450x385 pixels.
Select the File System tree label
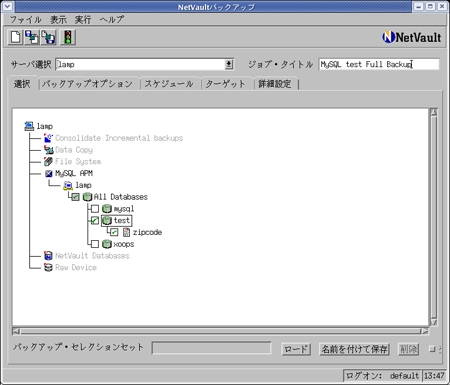click(78, 161)
